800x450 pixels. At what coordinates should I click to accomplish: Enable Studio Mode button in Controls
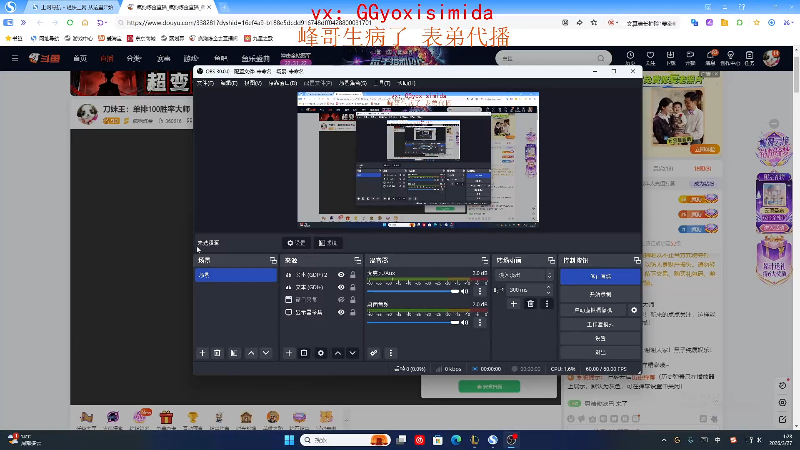600,324
